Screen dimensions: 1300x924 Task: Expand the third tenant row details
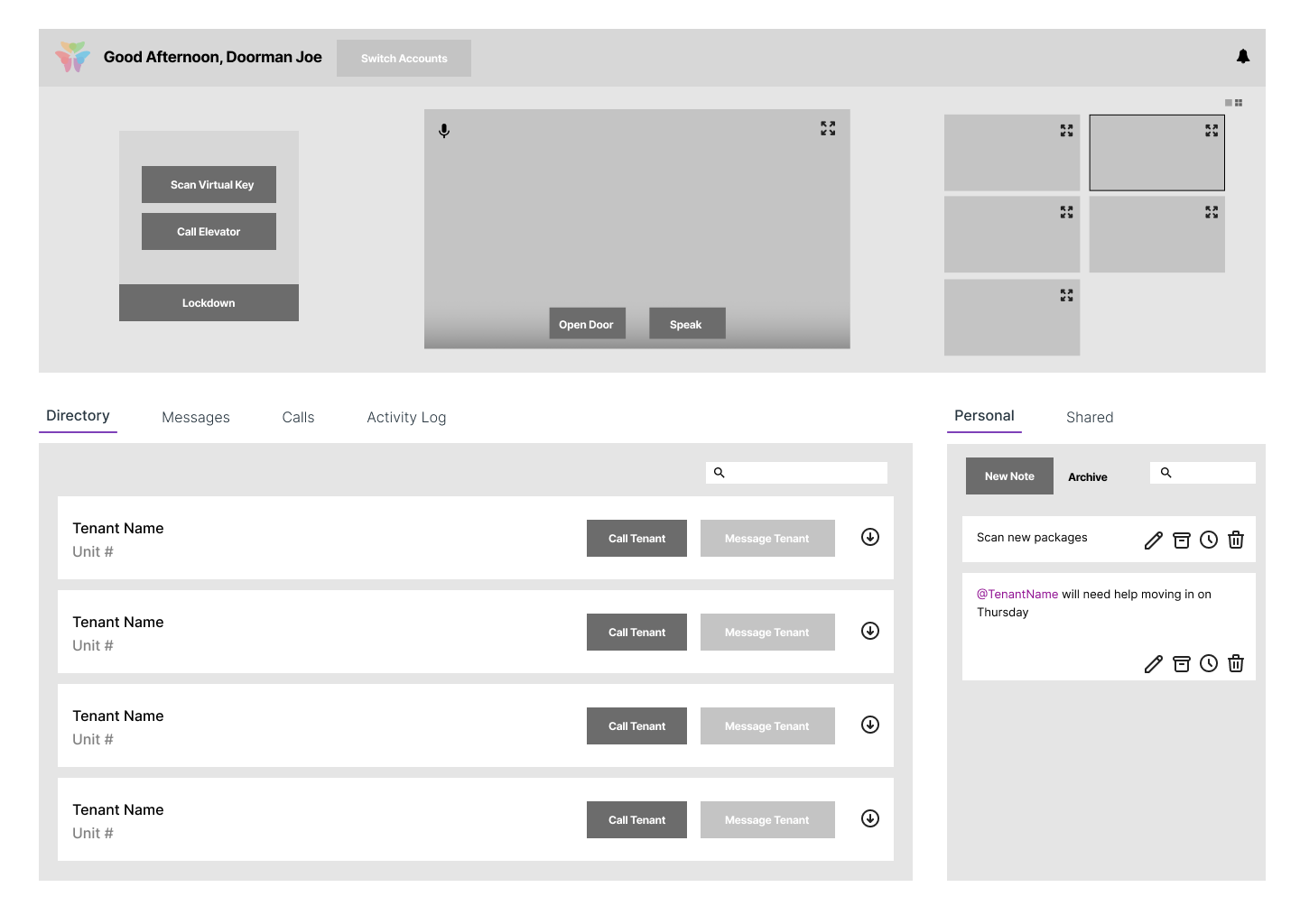[870, 725]
